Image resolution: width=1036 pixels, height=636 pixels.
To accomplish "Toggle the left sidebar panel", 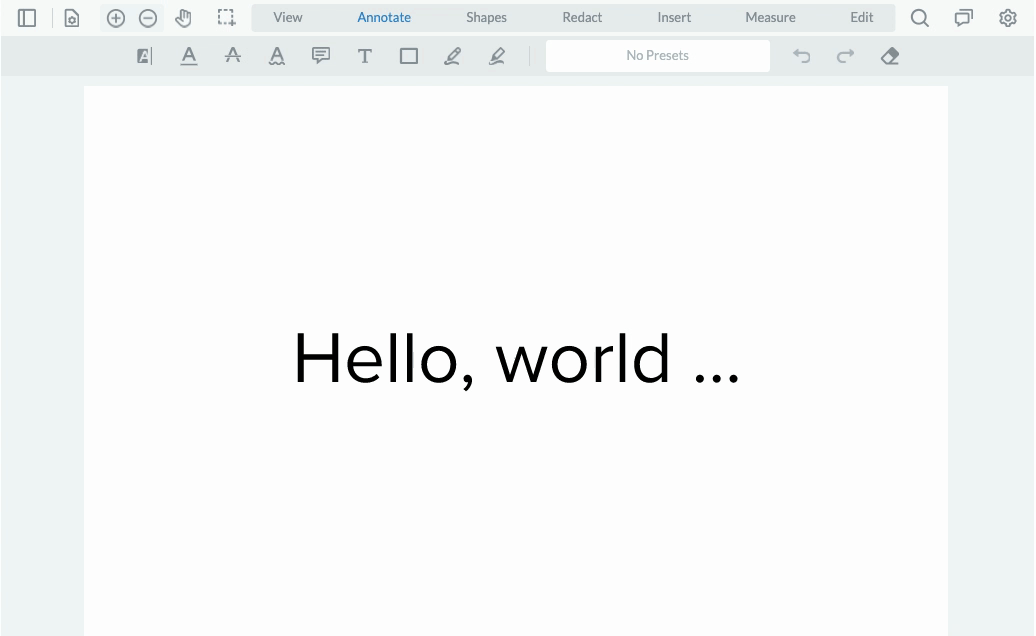I will click(x=27, y=18).
